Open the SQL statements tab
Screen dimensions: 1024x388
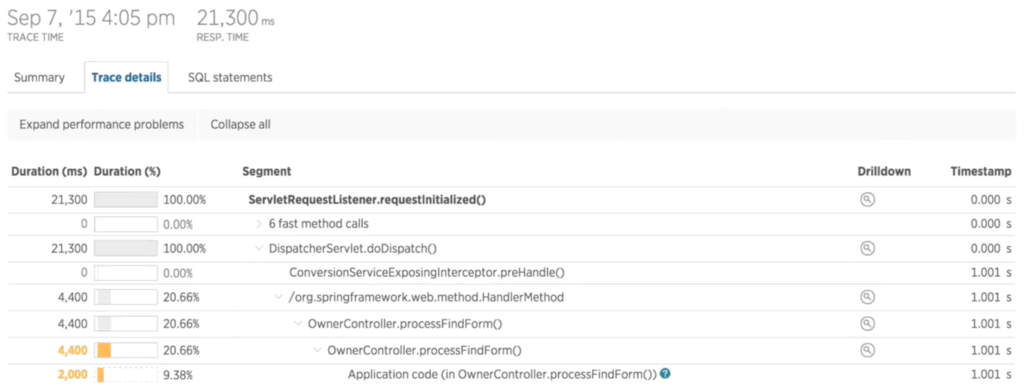pyautogui.click(x=230, y=77)
